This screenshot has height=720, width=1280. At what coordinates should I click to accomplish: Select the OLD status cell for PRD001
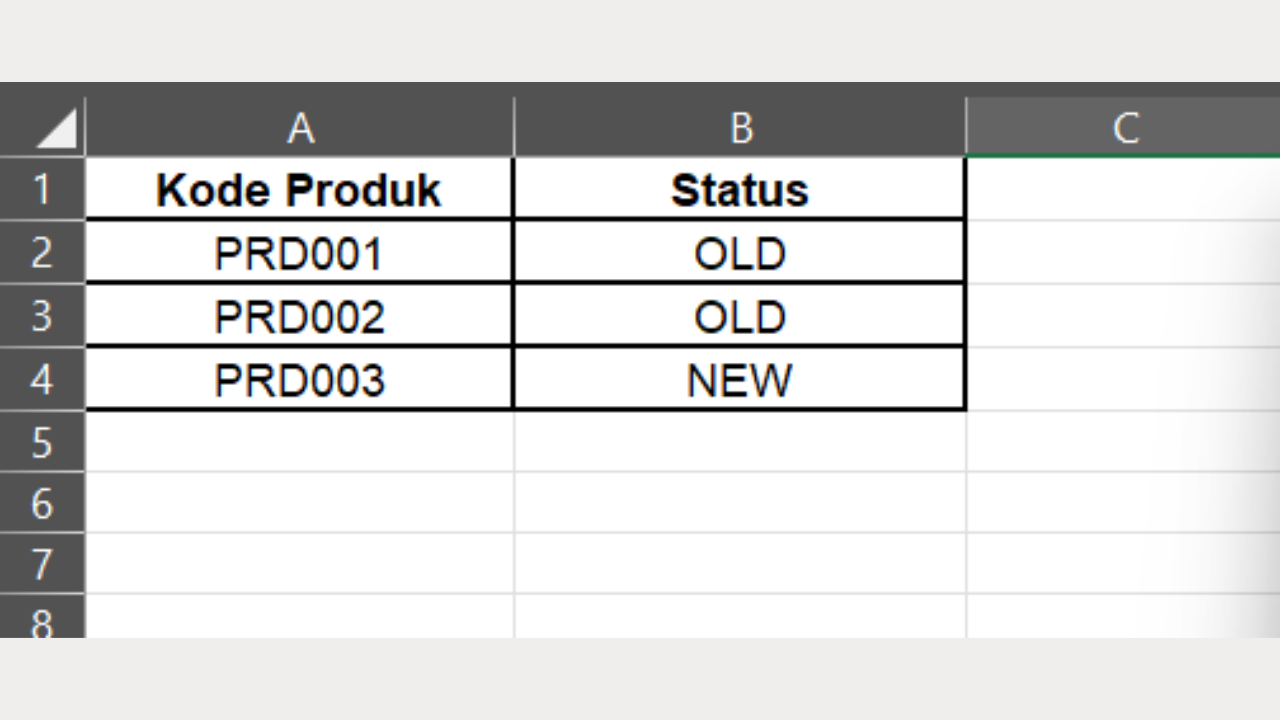click(x=740, y=252)
